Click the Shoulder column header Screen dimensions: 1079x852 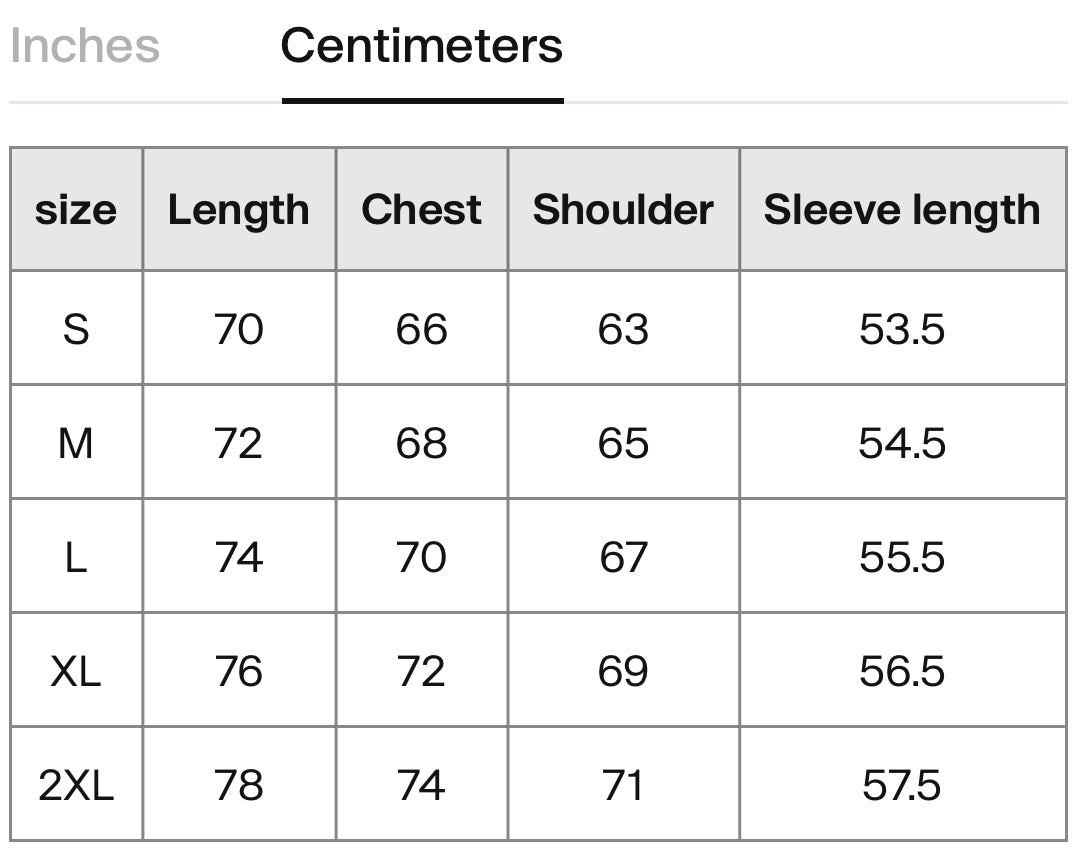tap(623, 209)
